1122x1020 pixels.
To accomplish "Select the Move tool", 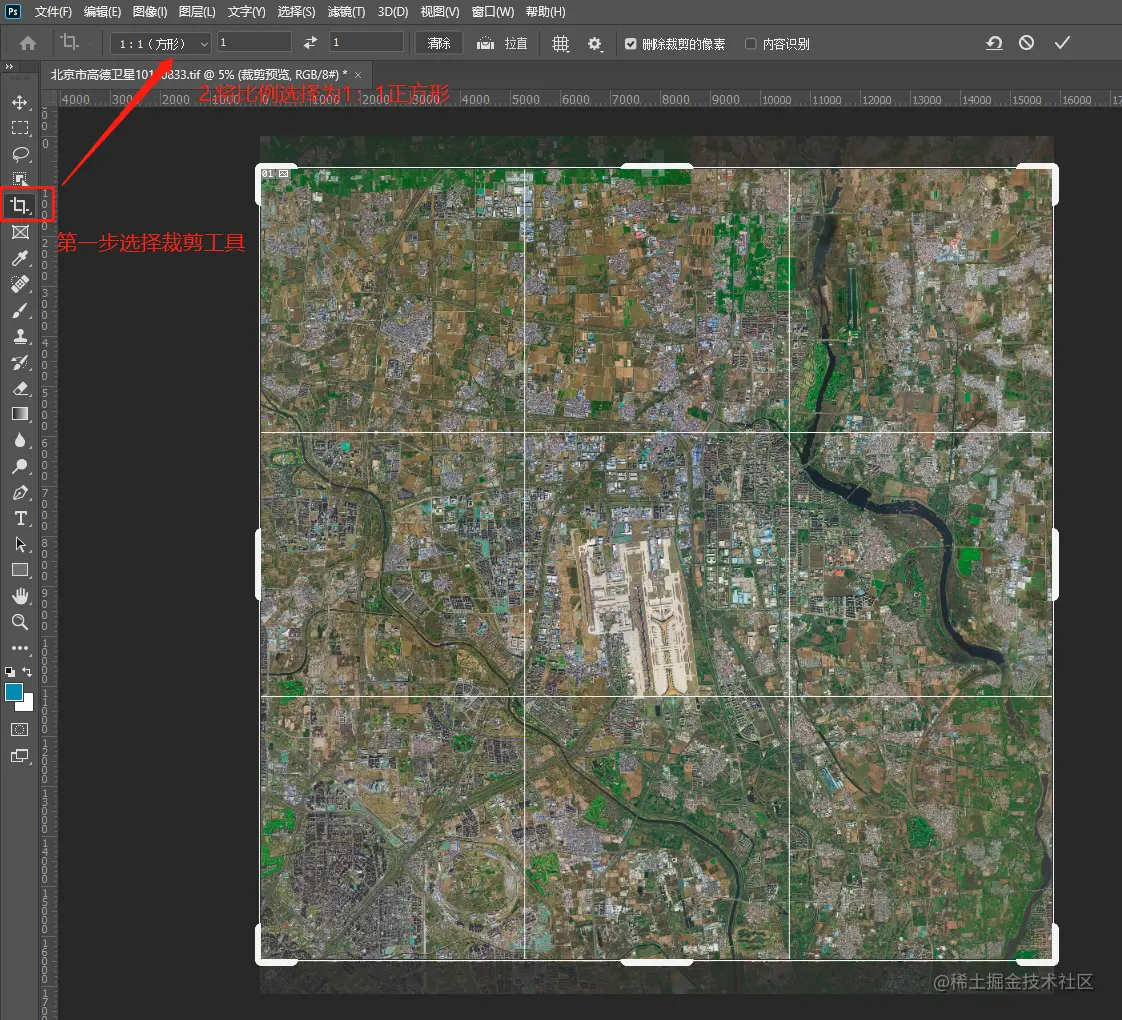I will coord(20,102).
